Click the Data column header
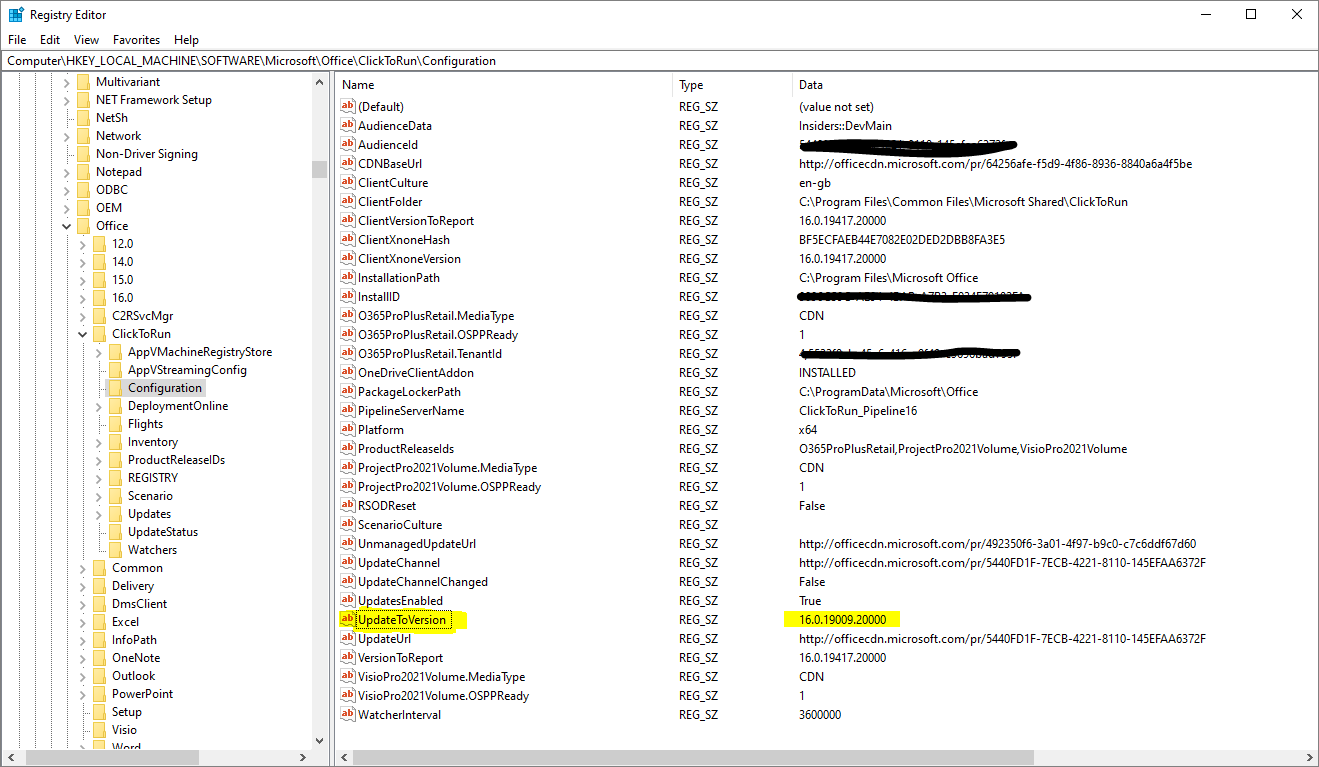The height and width of the screenshot is (767, 1319). click(x=1053, y=85)
